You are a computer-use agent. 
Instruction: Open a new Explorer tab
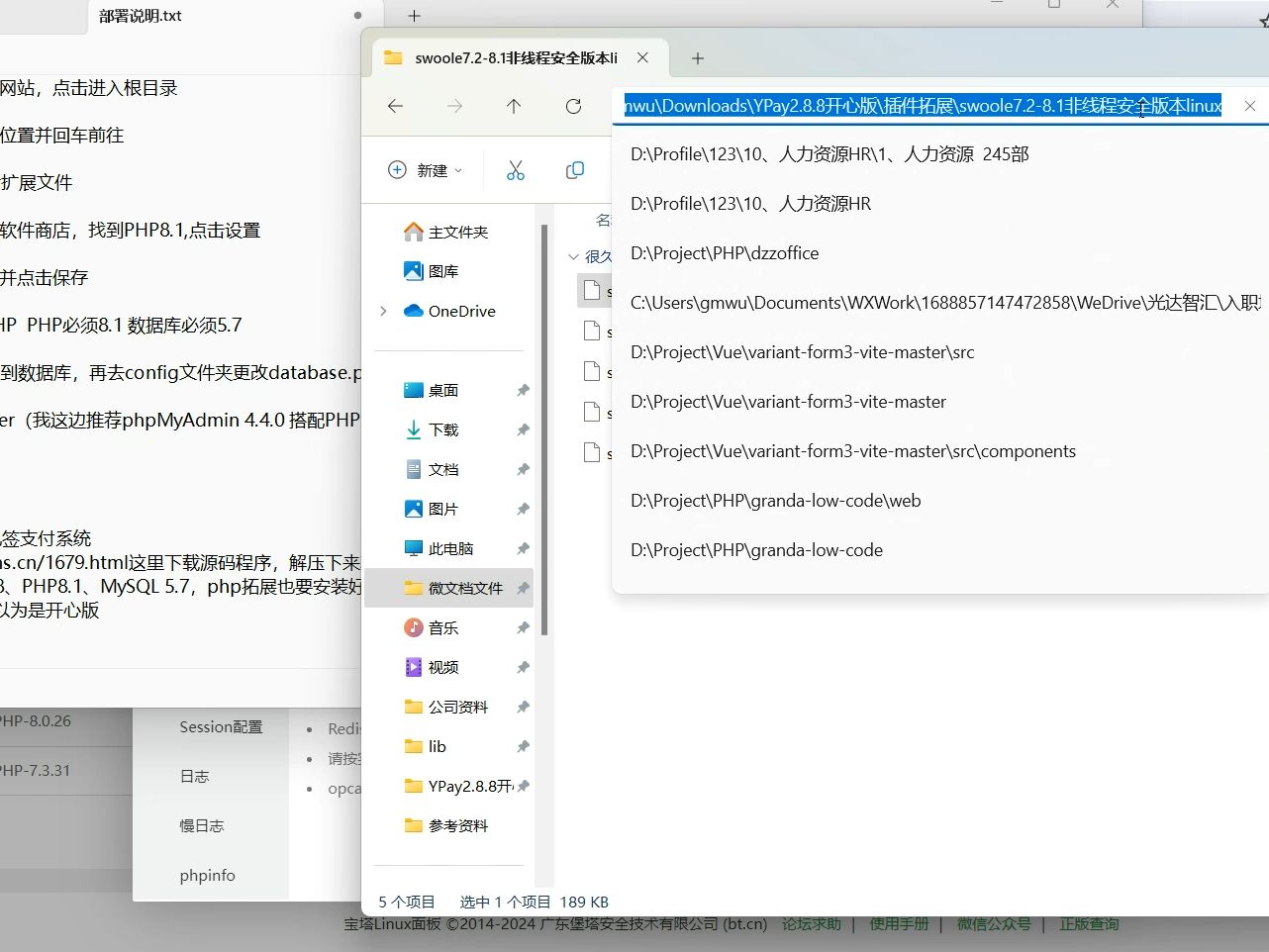(698, 58)
